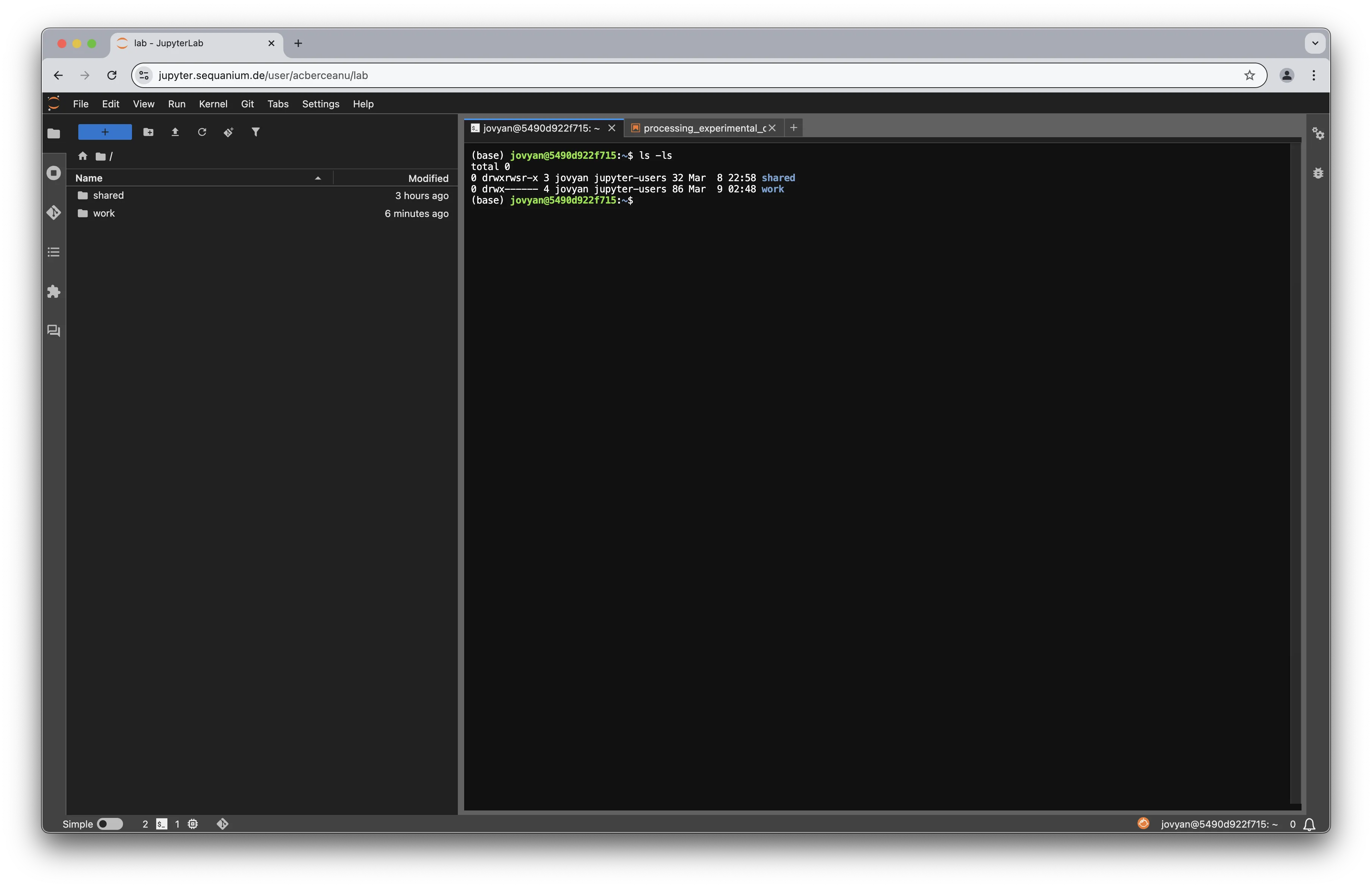Expand the browser tab search chevron
This screenshot has width=1372, height=888.
[x=1315, y=43]
